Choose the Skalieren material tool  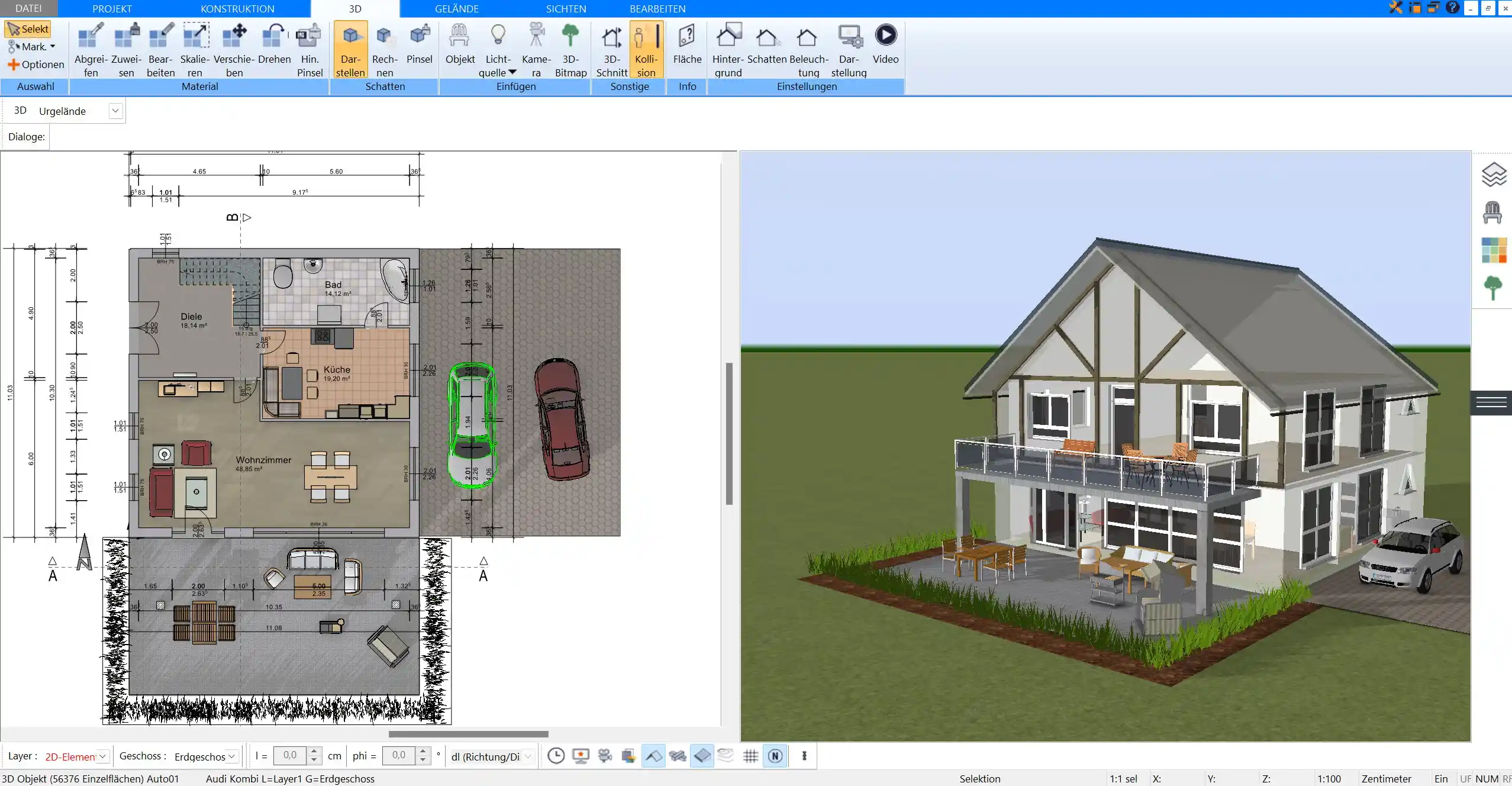(x=195, y=50)
